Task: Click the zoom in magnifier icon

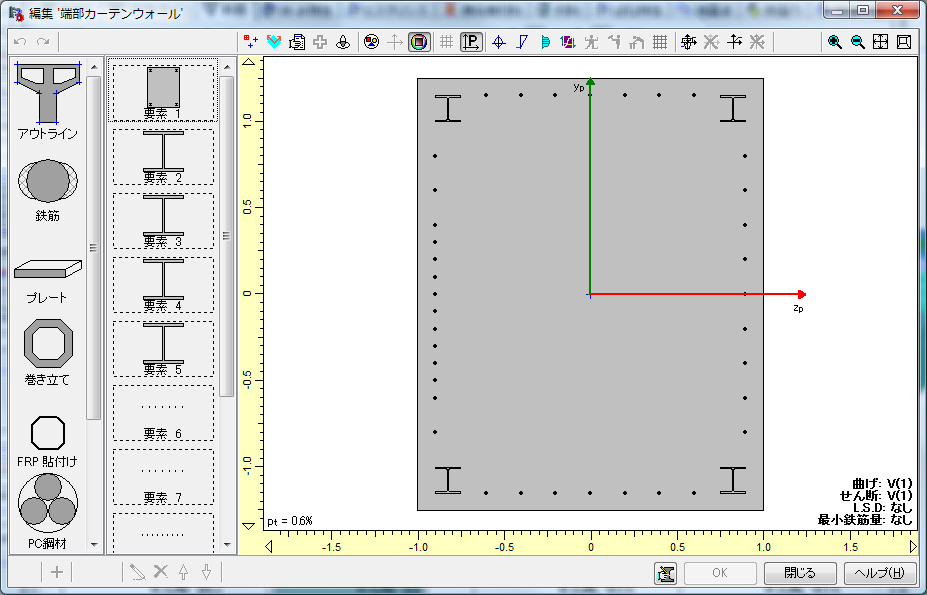Action: (835, 42)
